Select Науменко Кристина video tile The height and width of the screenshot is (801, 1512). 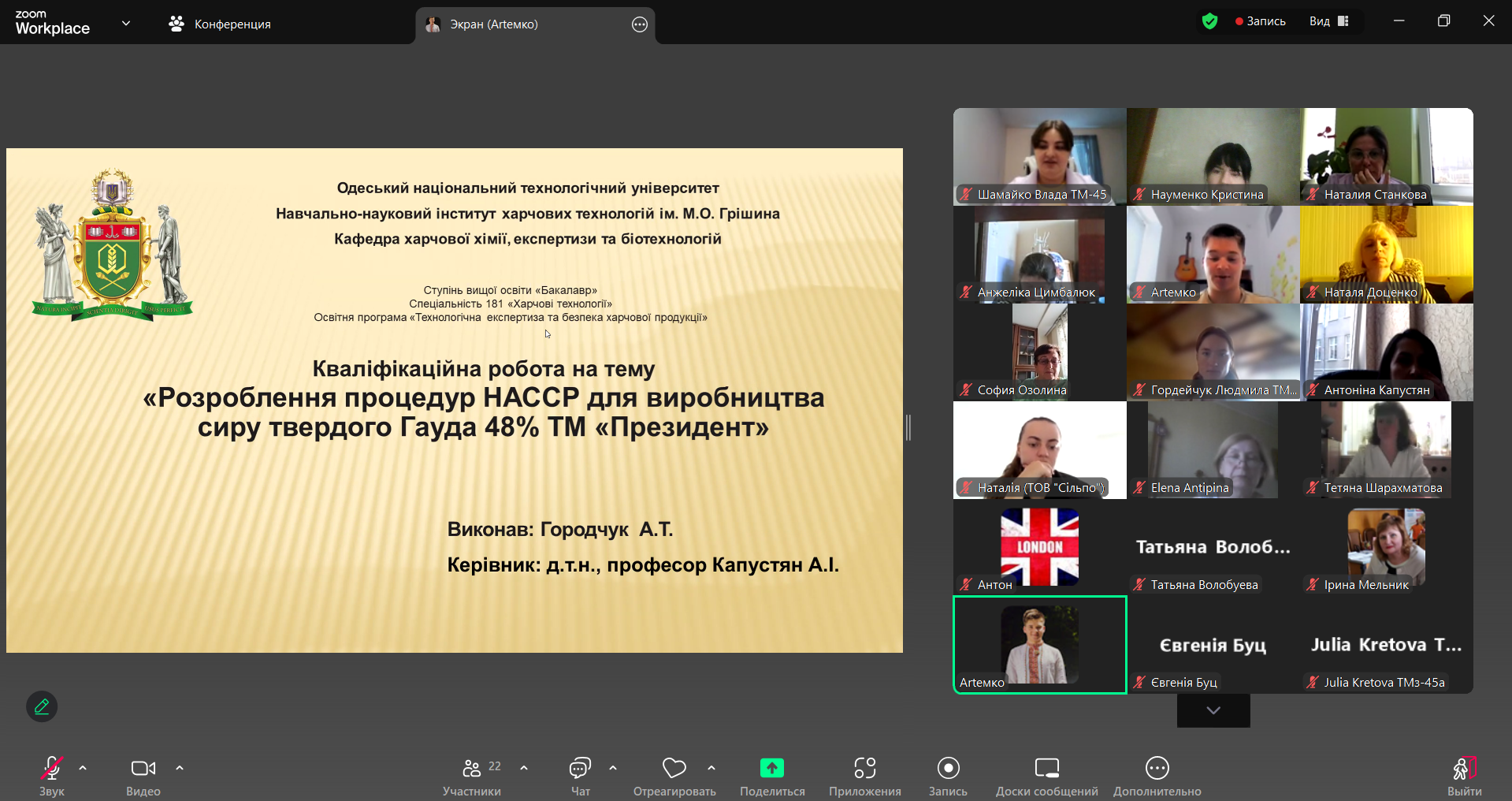tap(1213, 156)
